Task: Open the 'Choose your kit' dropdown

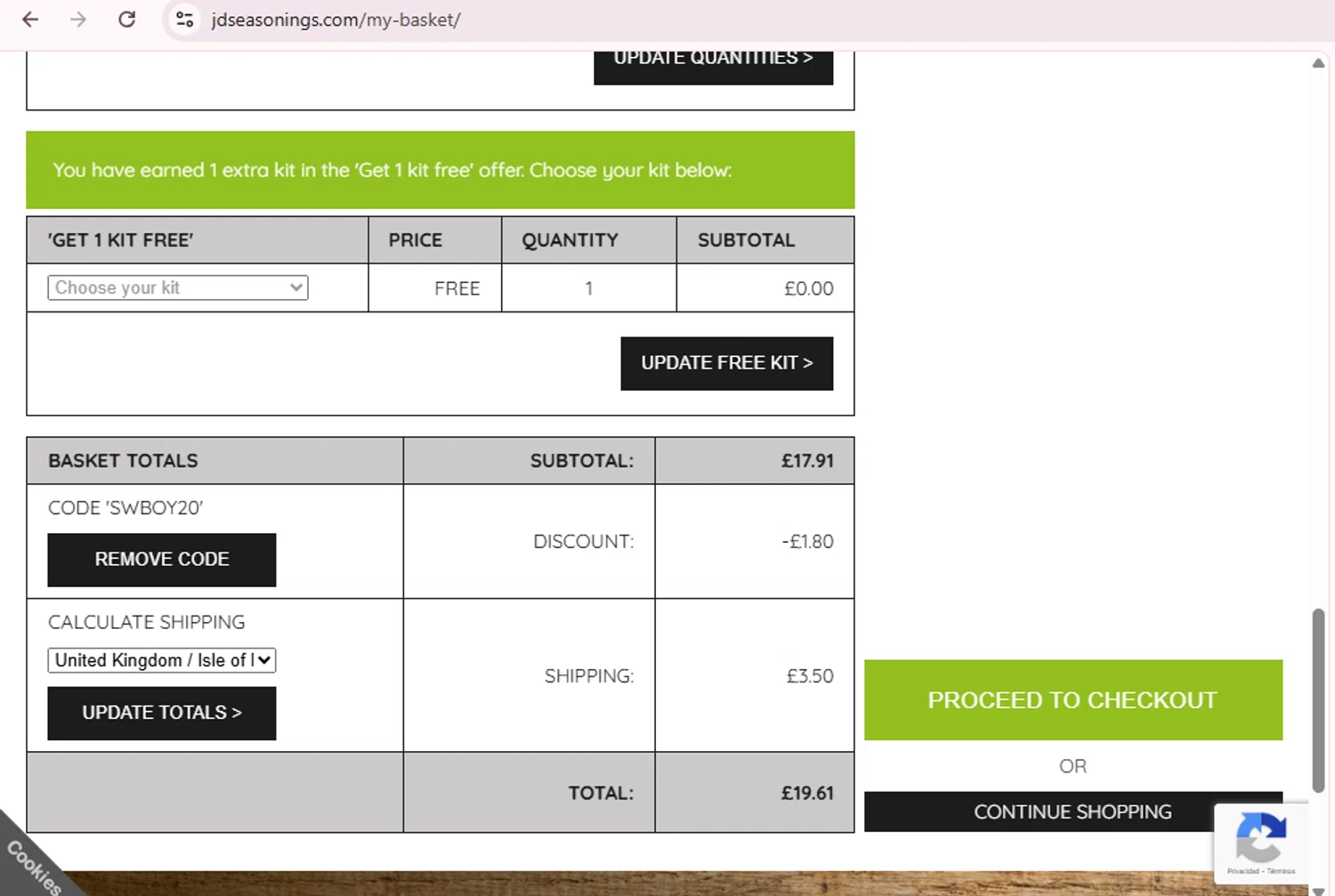Action: [178, 287]
